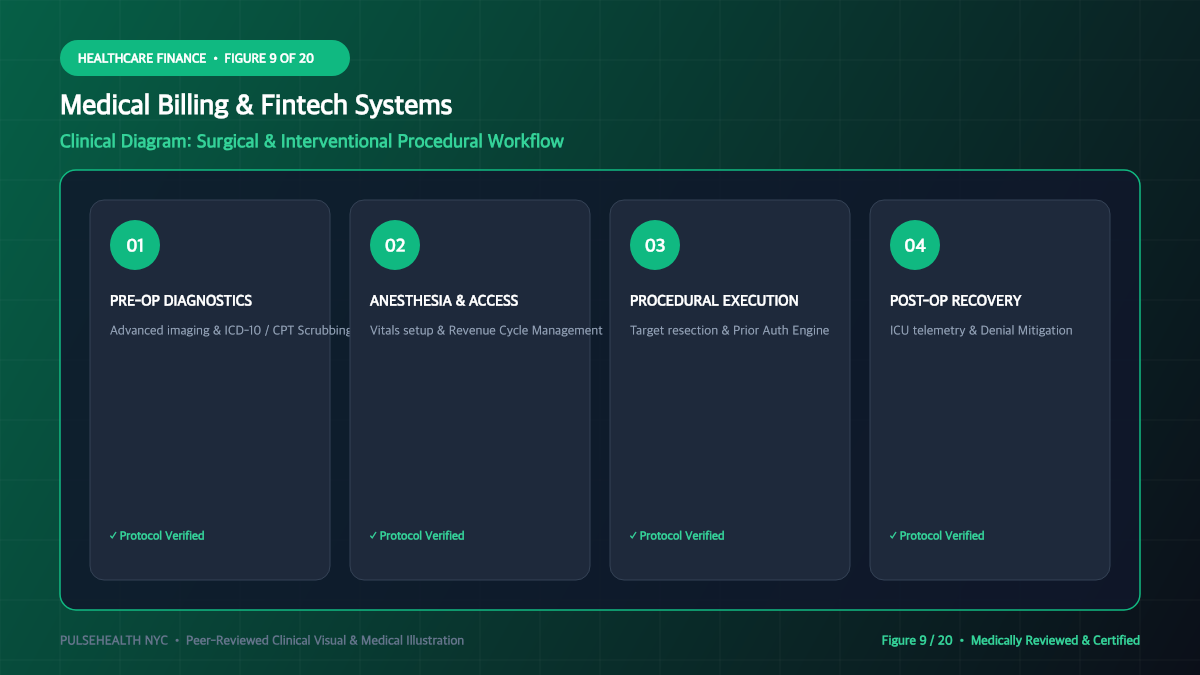Select the ANESTHESIA & ACCESS heading
The height and width of the screenshot is (675, 1200).
point(444,300)
